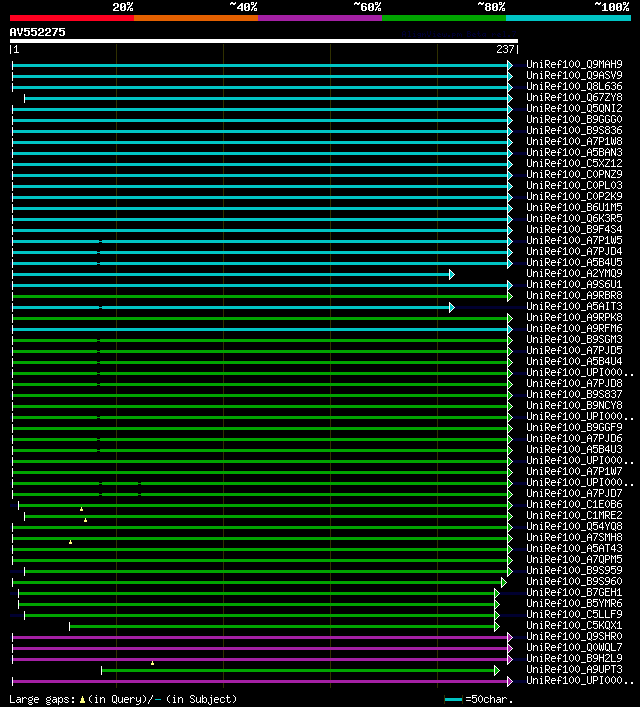Click the arrowhead ending the UniRef100_C5KQX1 alignment
Viewport: 640px width, 707px height.
[x=497, y=626]
